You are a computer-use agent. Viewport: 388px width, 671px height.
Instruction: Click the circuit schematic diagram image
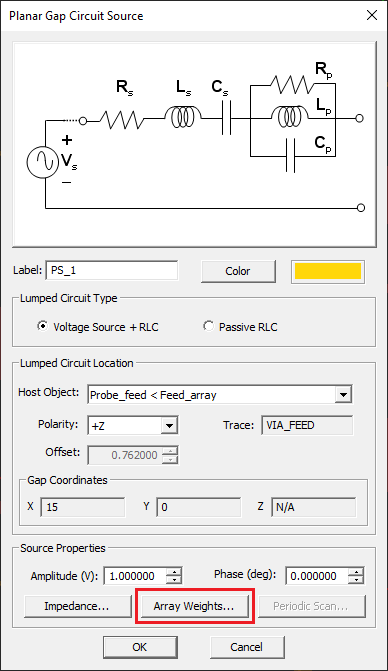pos(195,144)
